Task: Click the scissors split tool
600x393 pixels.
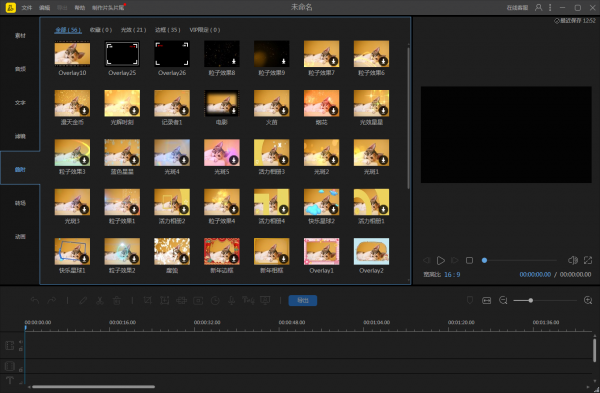Action: 100,300
